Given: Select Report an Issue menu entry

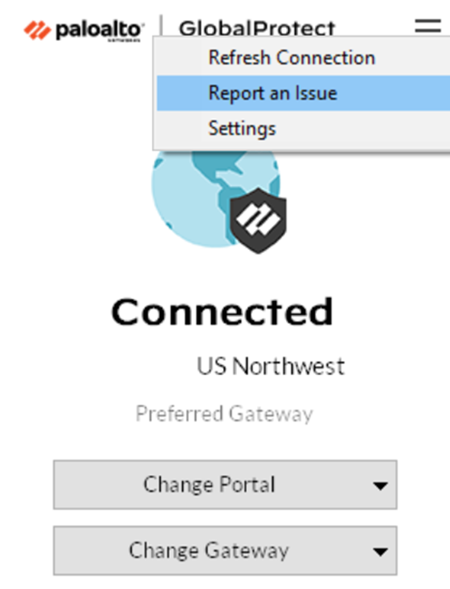Looking at the screenshot, I should pos(303,93).
